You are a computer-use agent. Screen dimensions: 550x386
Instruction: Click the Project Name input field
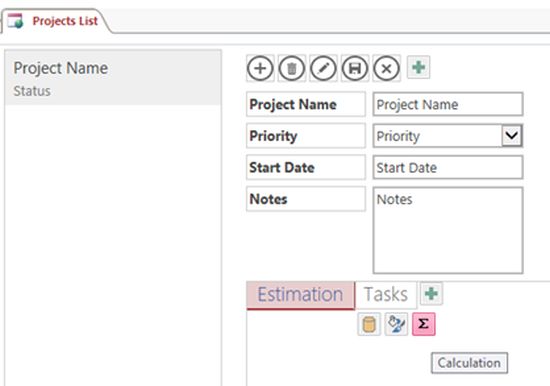click(448, 104)
